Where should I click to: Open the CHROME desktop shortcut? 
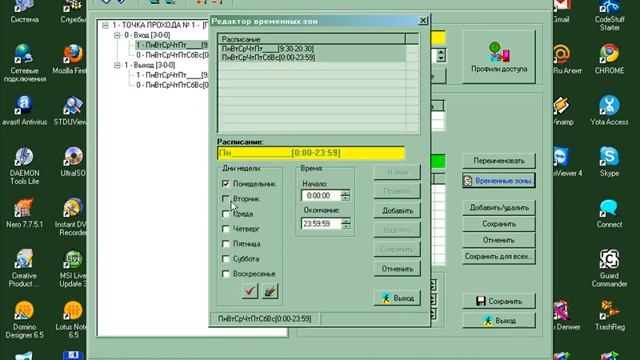(609, 59)
